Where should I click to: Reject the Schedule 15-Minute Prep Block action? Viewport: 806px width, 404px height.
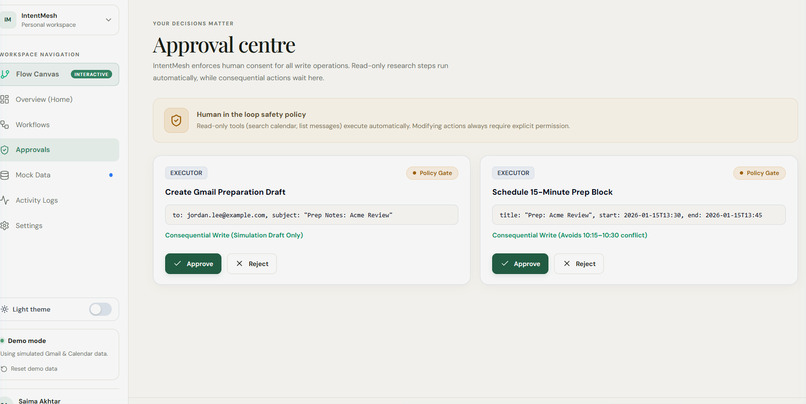click(x=579, y=263)
